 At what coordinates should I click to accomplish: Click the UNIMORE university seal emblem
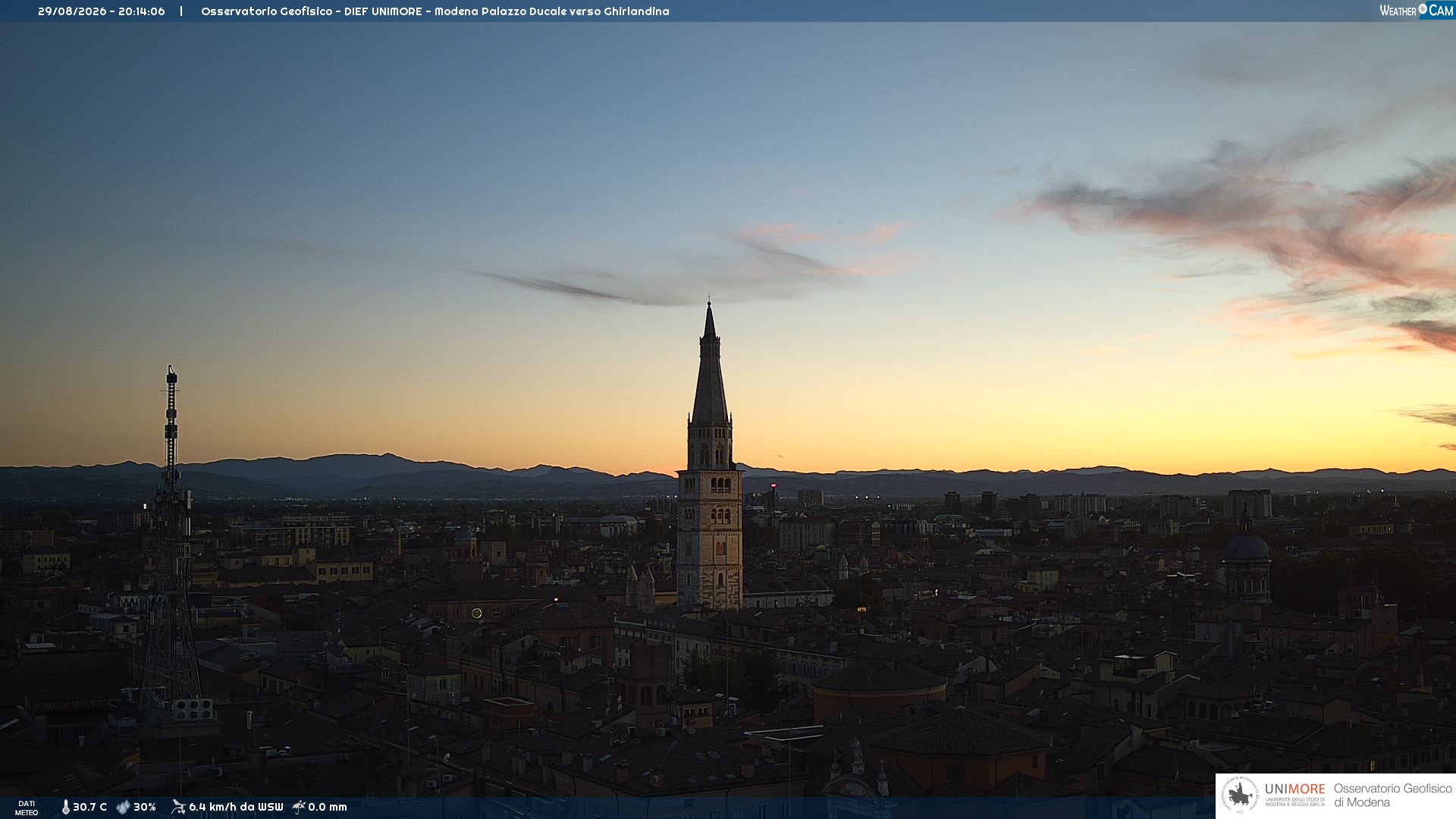coord(1240,795)
